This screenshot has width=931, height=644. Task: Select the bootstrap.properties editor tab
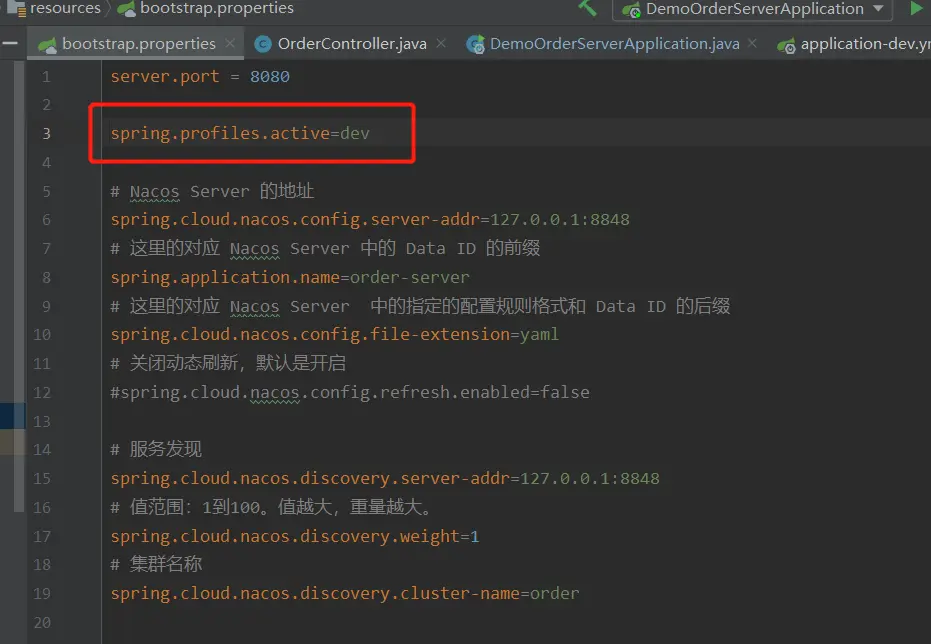pyautogui.click(x=138, y=44)
